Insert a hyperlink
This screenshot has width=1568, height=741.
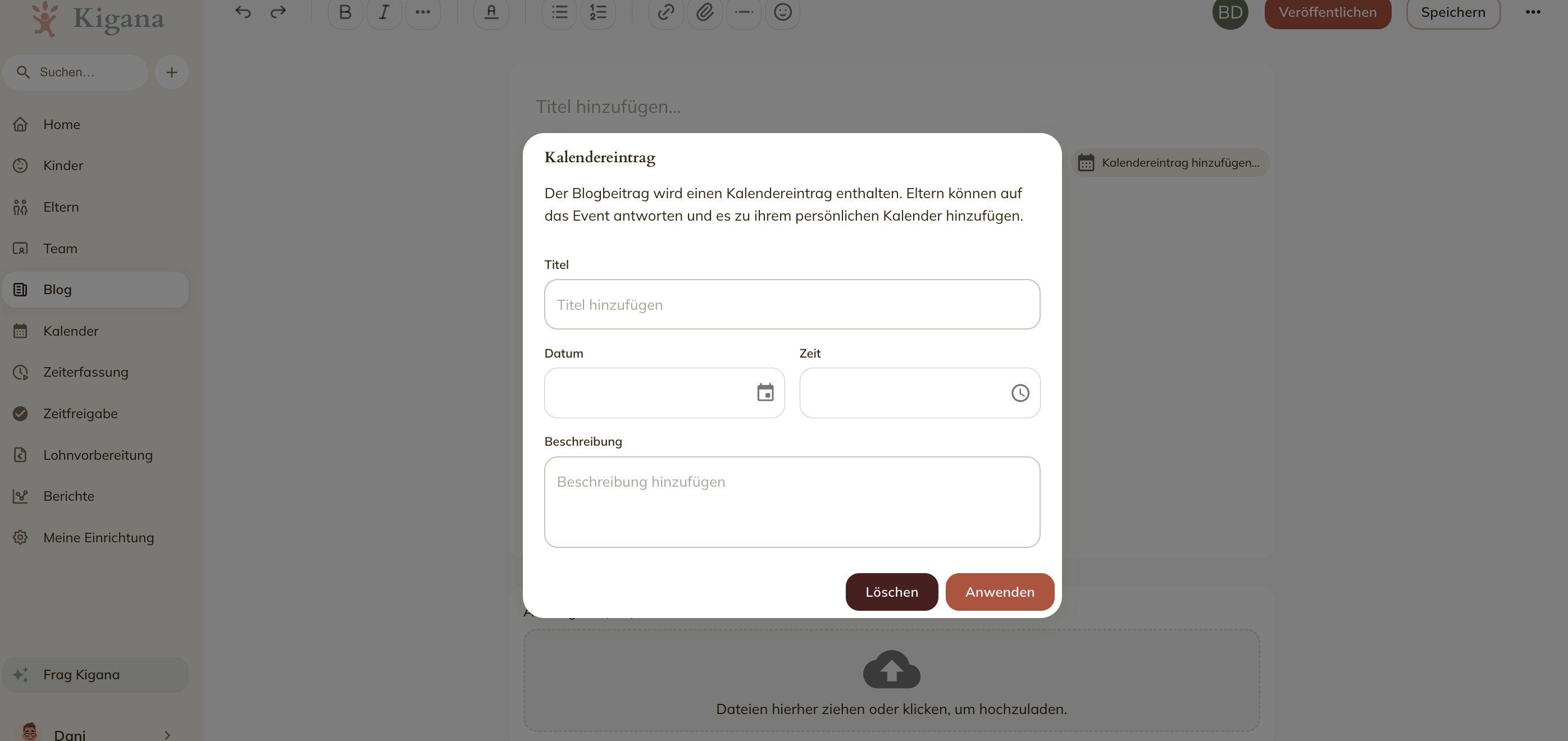(666, 12)
